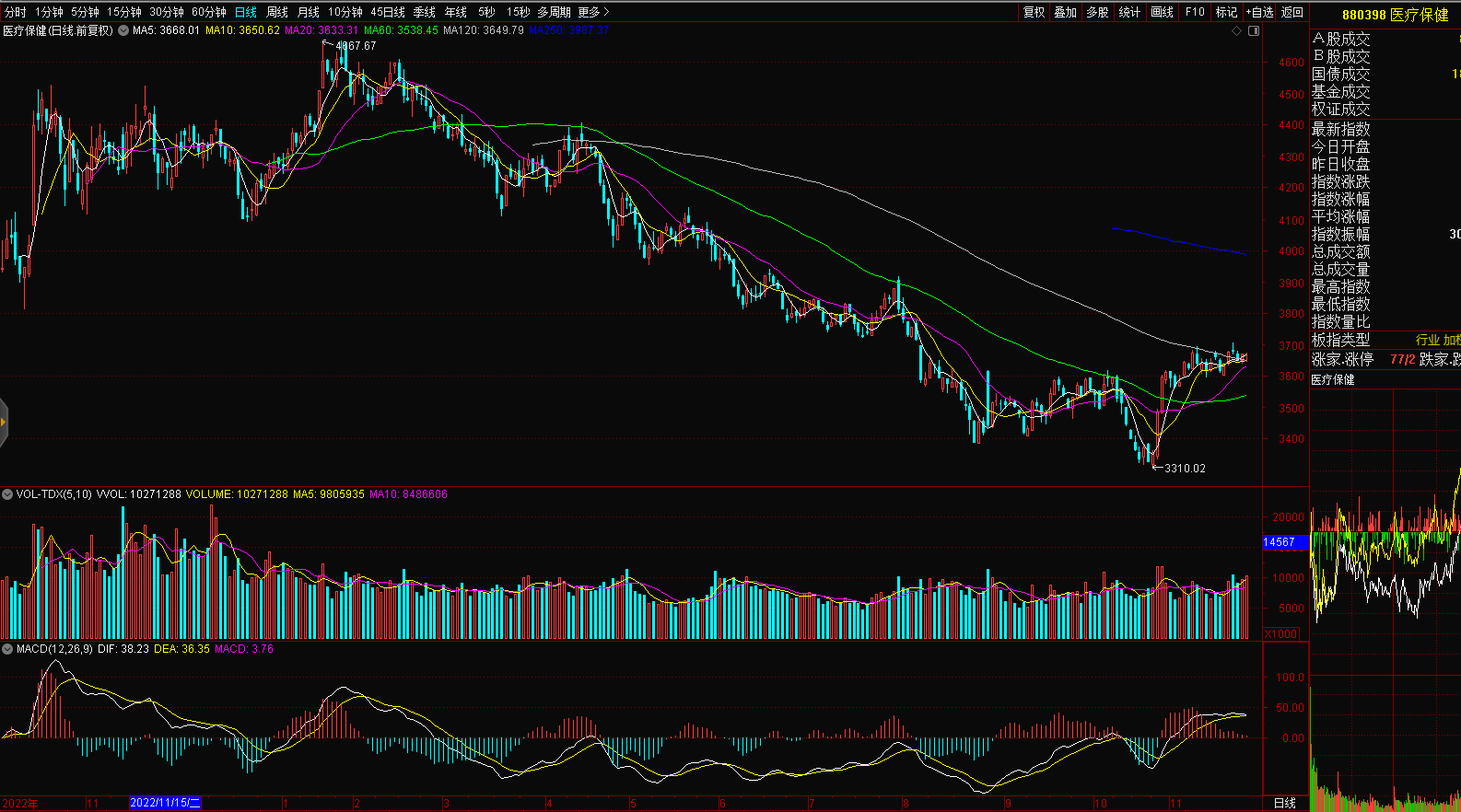Select the 15分钟 period tab
The height and width of the screenshot is (812, 1461).
point(123,12)
